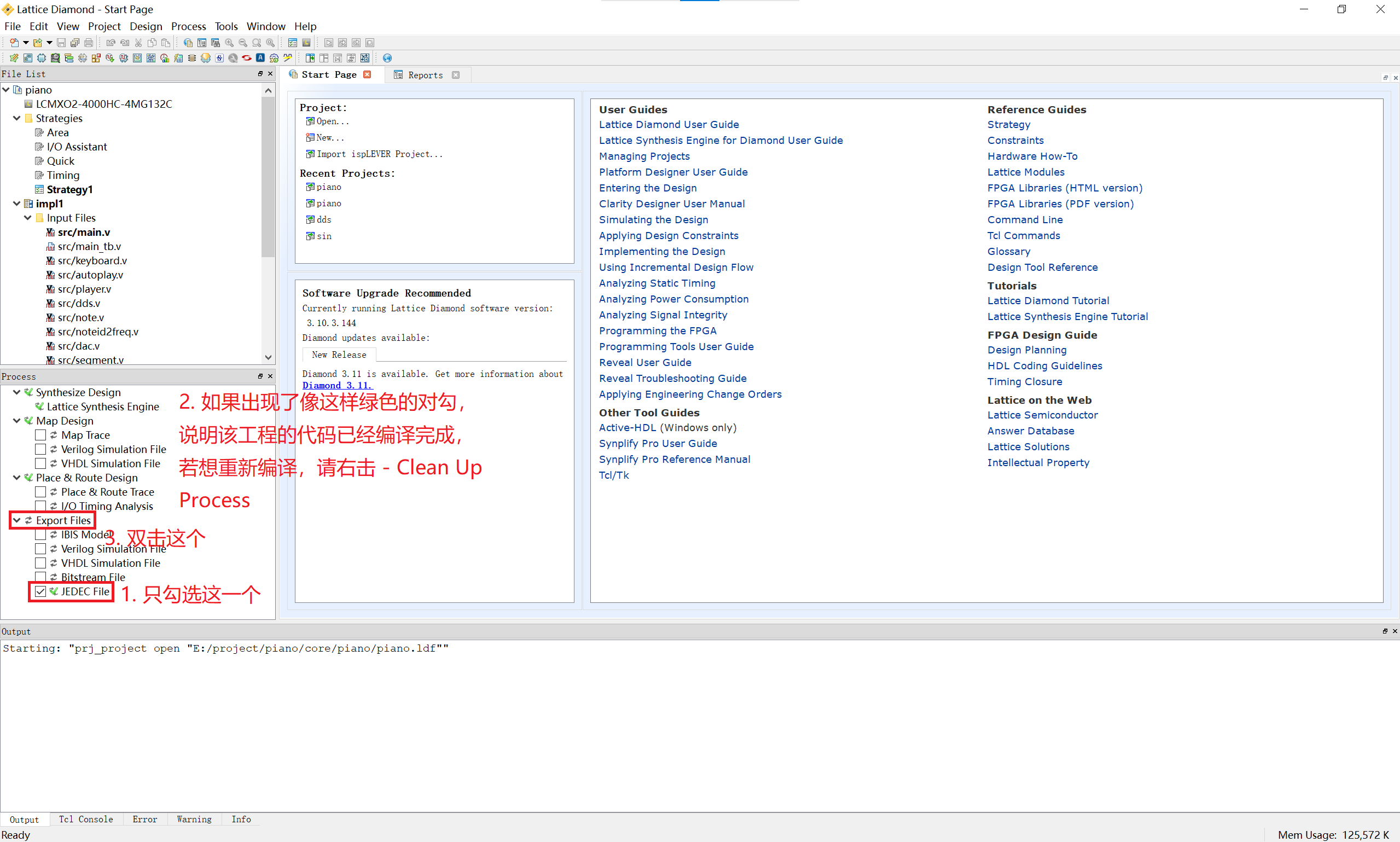Open the dds recent project
The image size is (1400, 842).
[324, 219]
